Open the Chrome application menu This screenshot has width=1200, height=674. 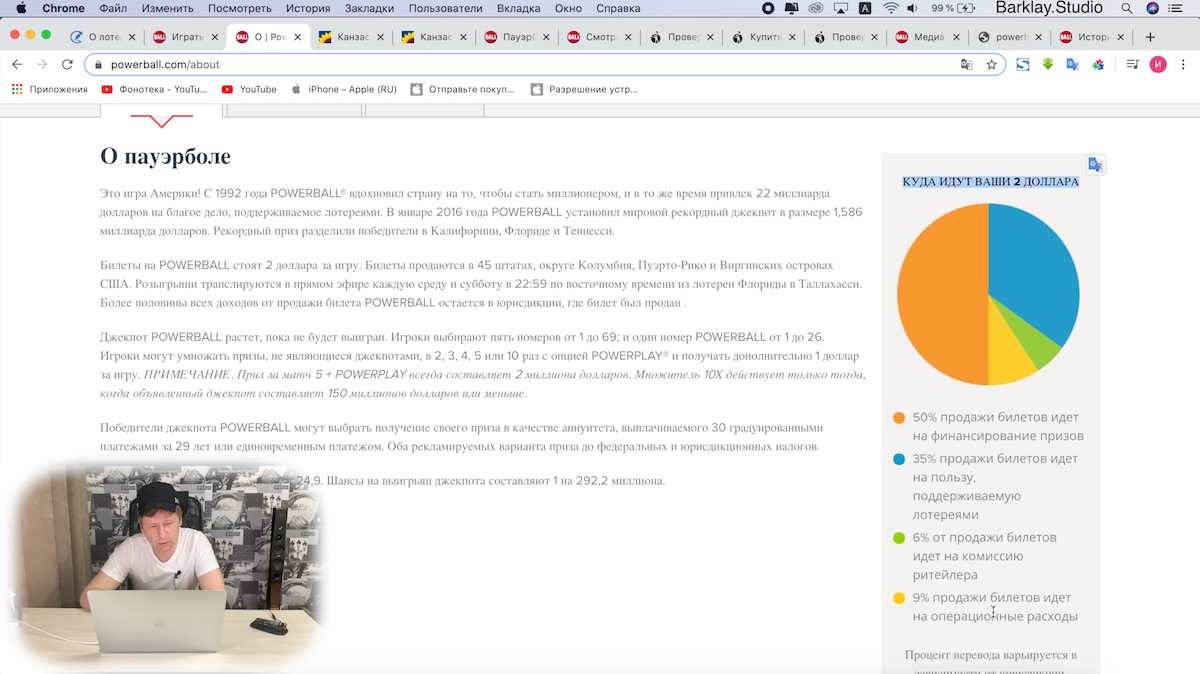point(63,8)
